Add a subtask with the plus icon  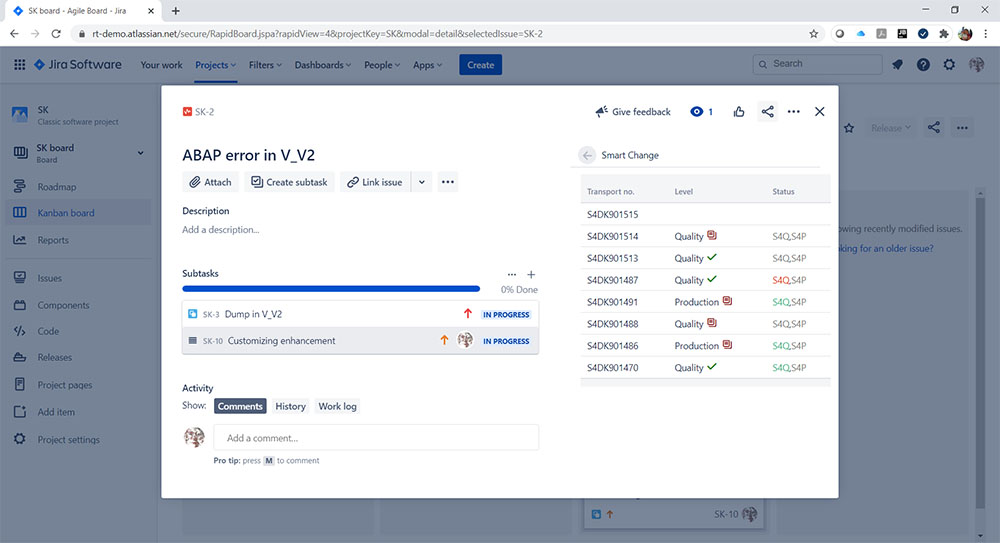click(x=531, y=274)
